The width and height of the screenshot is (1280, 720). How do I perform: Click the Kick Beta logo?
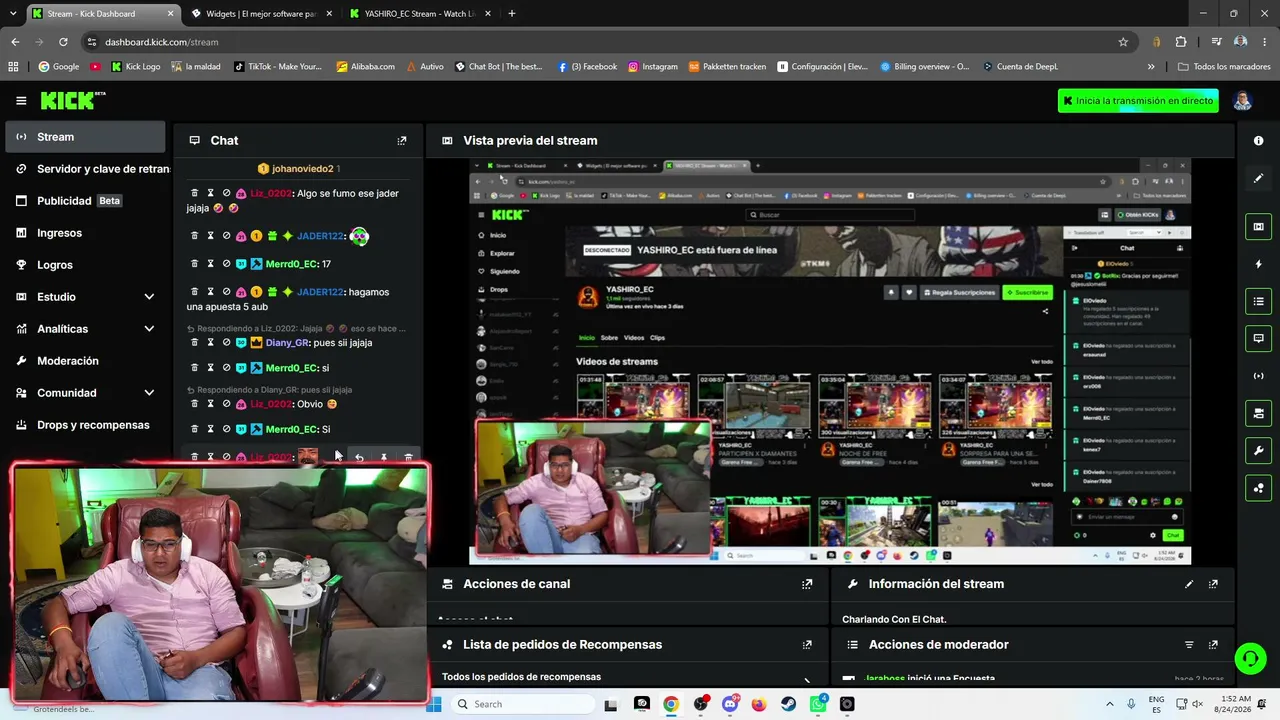(x=73, y=100)
